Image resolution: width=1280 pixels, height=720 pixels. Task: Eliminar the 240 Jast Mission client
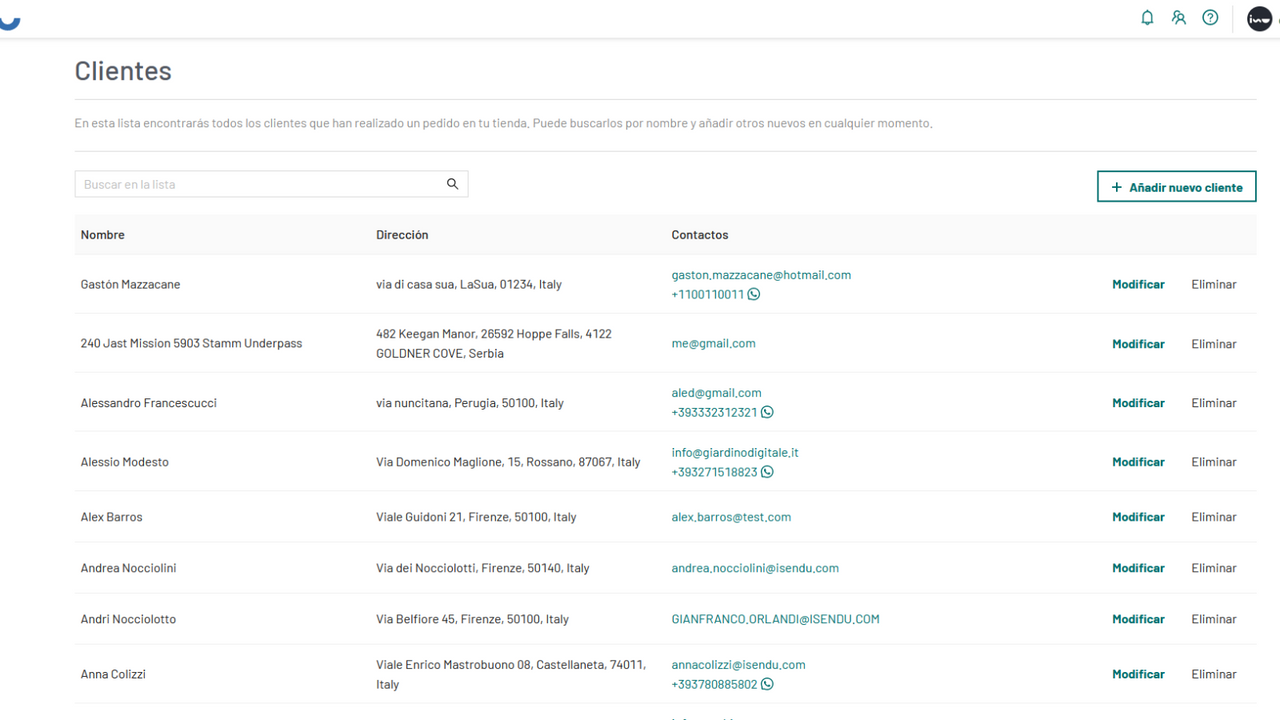(x=1214, y=344)
